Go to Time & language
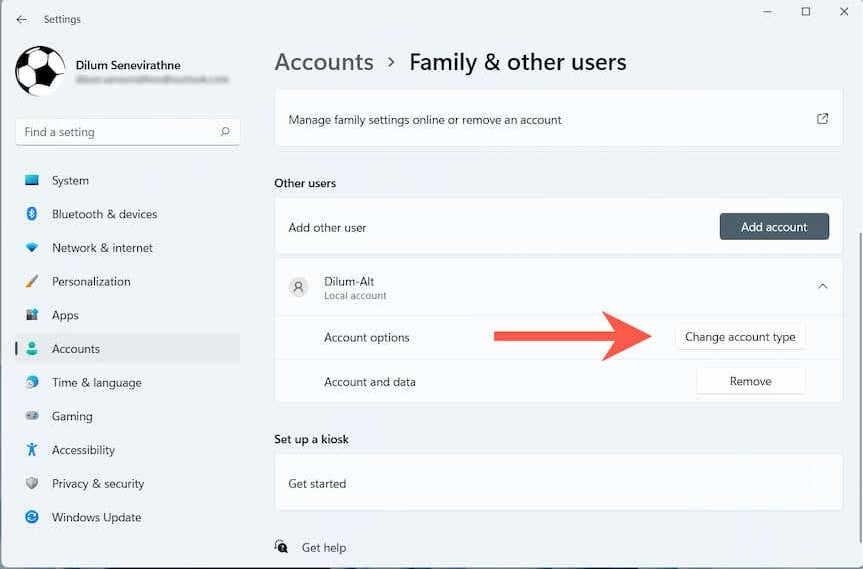This screenshot has width=863, height=569. pos(96,383)
